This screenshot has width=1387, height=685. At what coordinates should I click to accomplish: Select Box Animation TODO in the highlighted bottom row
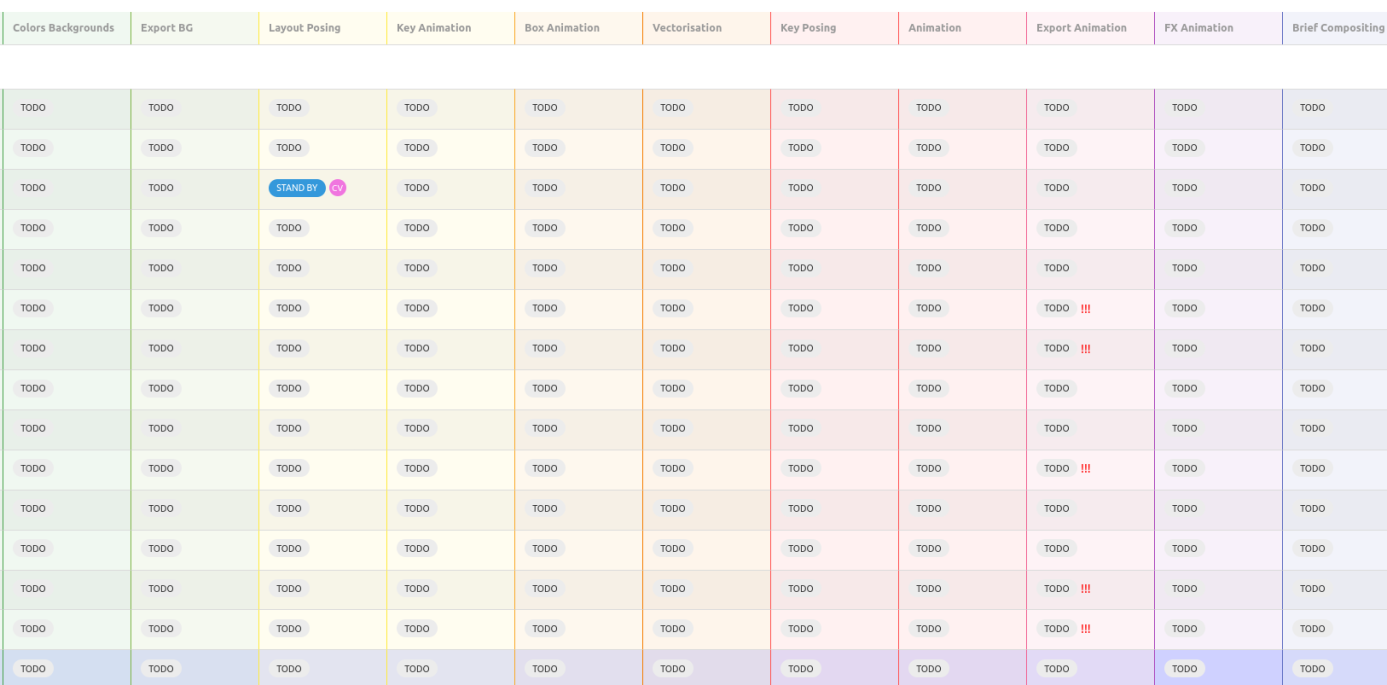pyautogui.click(x=545, y=669)
